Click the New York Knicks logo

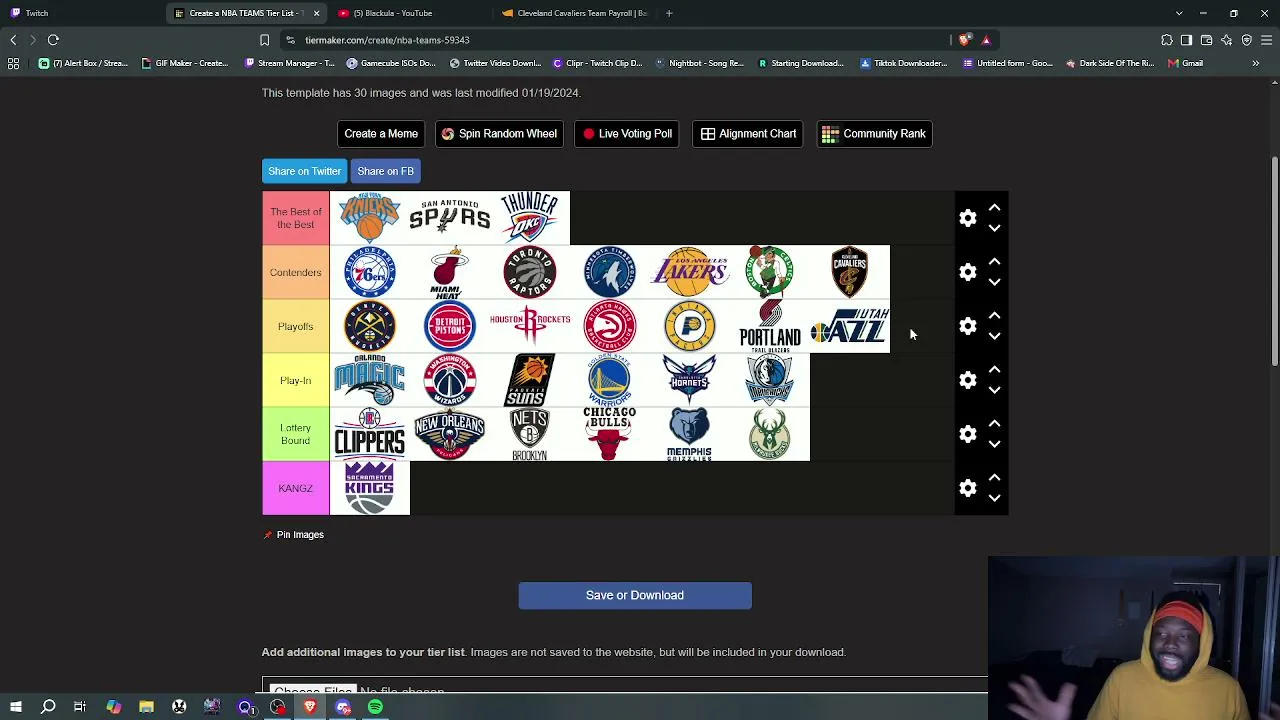pos(370,217)
